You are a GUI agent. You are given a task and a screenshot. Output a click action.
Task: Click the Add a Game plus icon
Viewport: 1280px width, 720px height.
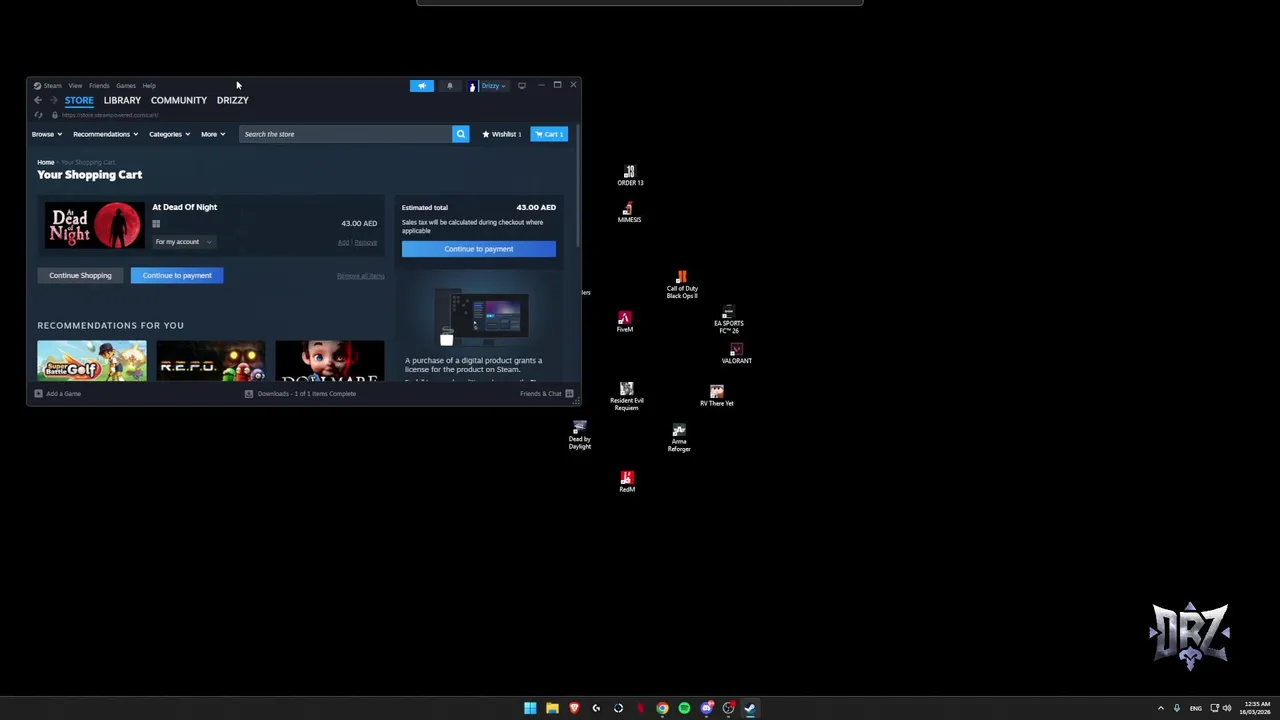pyautogui.click(x=38, y=394)
